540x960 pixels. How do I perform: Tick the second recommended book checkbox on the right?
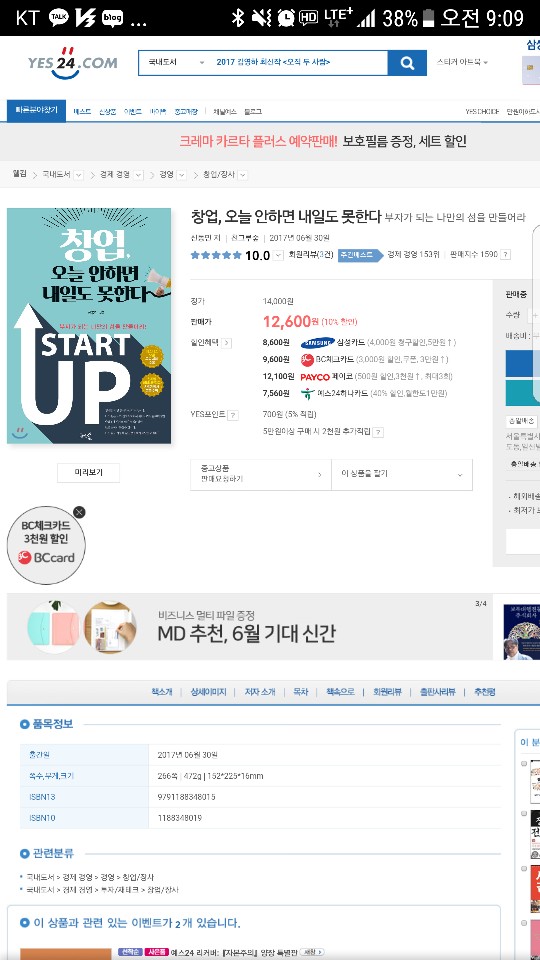click(x=523, y=813)
